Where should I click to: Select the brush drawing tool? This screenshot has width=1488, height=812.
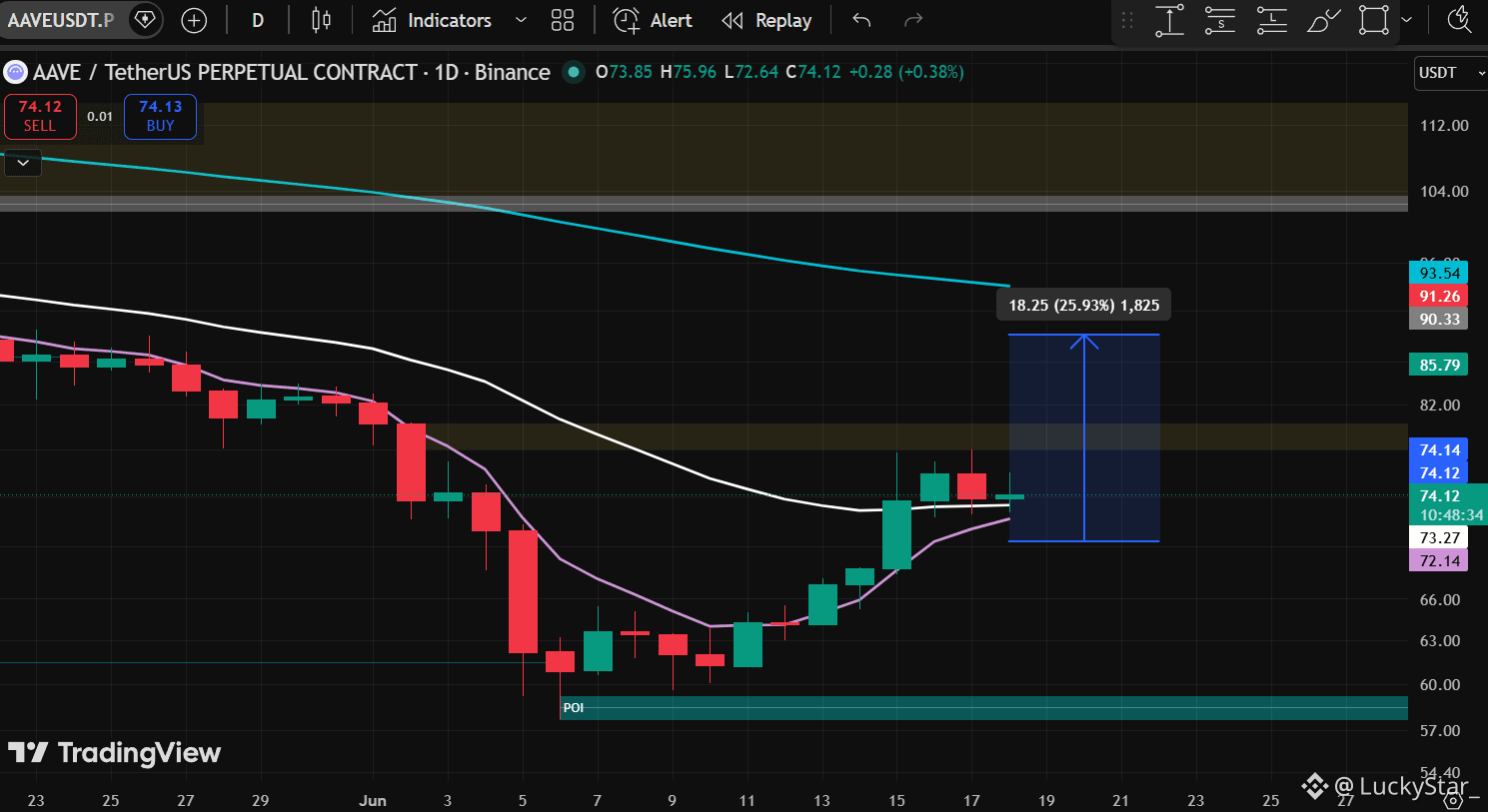(1322, 20)
